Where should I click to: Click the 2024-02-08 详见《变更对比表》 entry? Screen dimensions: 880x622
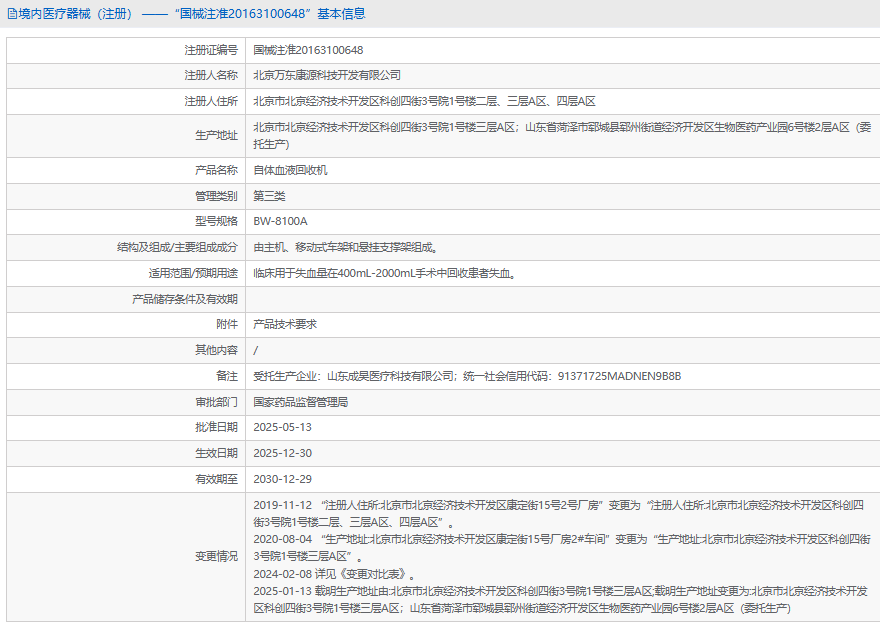[x=335, y=574]
